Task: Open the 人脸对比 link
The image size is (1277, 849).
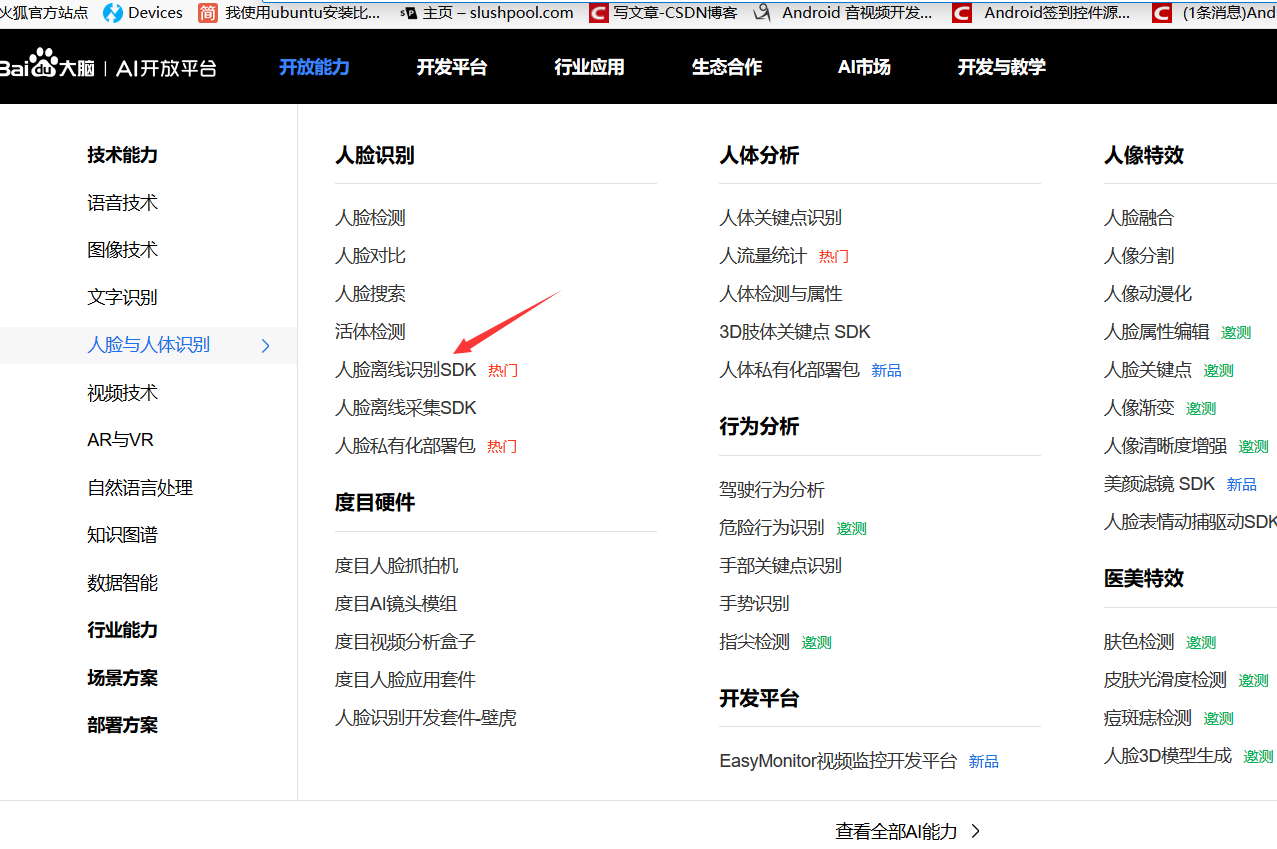Action: click(370, 256)
